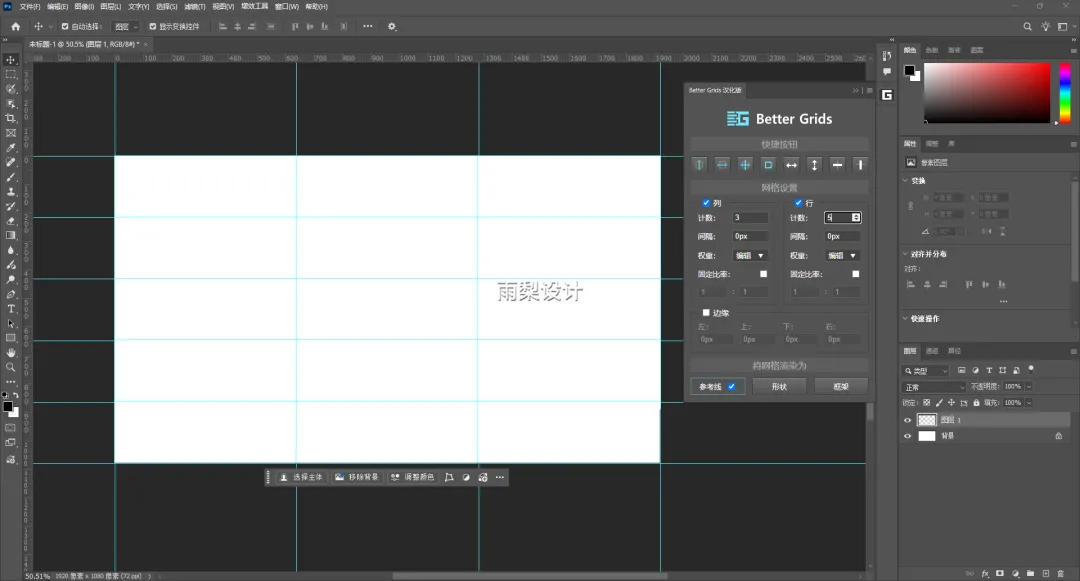Pick a color in the color field

986,93
